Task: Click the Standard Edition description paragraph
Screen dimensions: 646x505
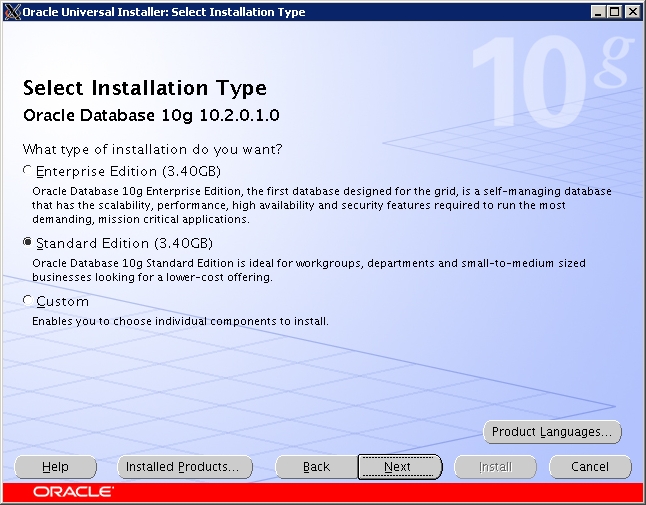Action: [x=309, y=270]
